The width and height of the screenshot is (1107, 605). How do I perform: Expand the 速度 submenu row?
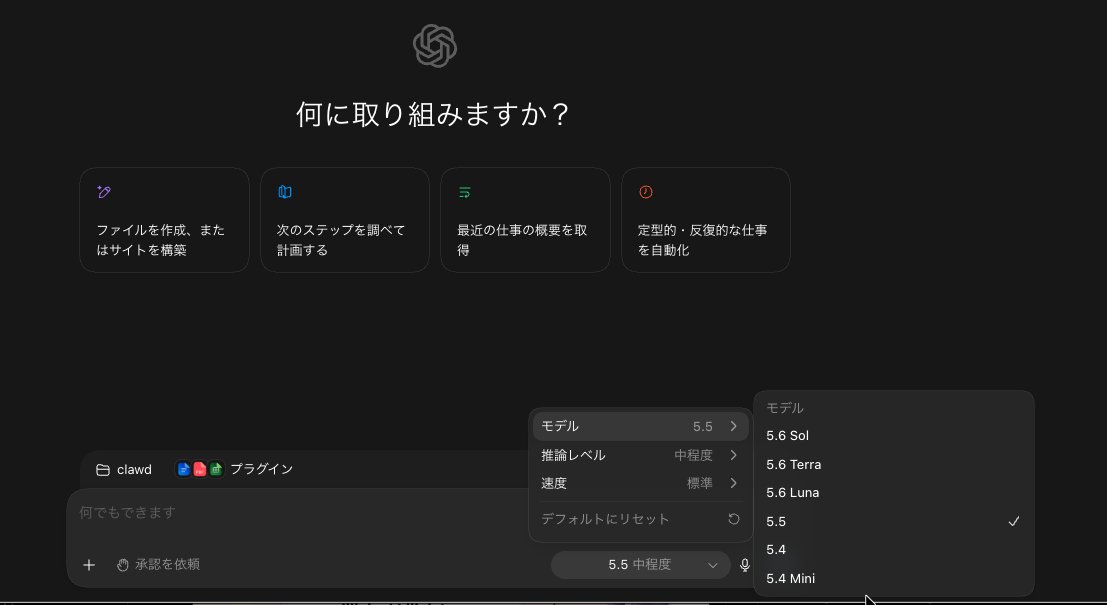pos(640,484)
